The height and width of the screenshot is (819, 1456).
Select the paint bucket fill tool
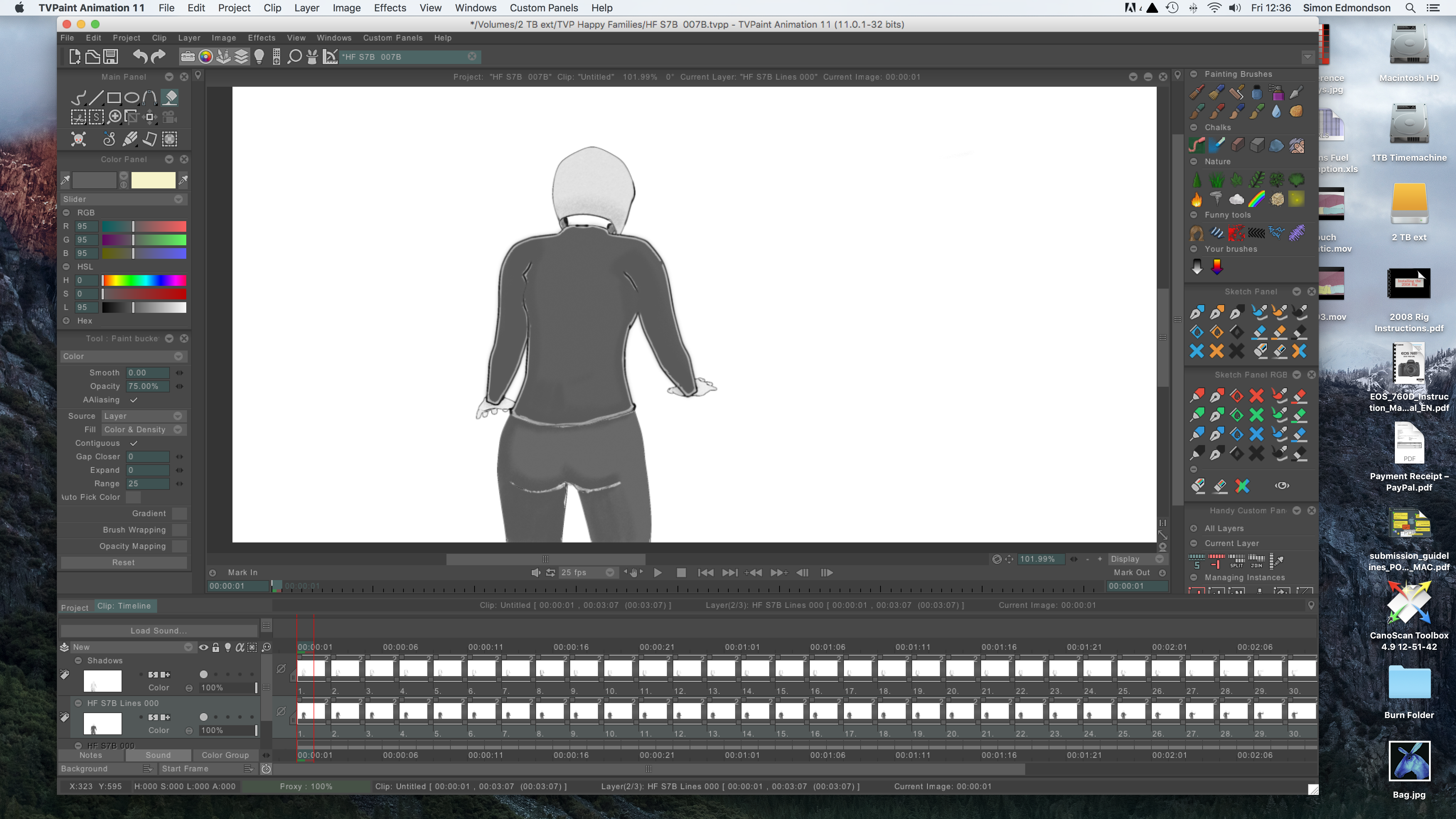[170, 98]
